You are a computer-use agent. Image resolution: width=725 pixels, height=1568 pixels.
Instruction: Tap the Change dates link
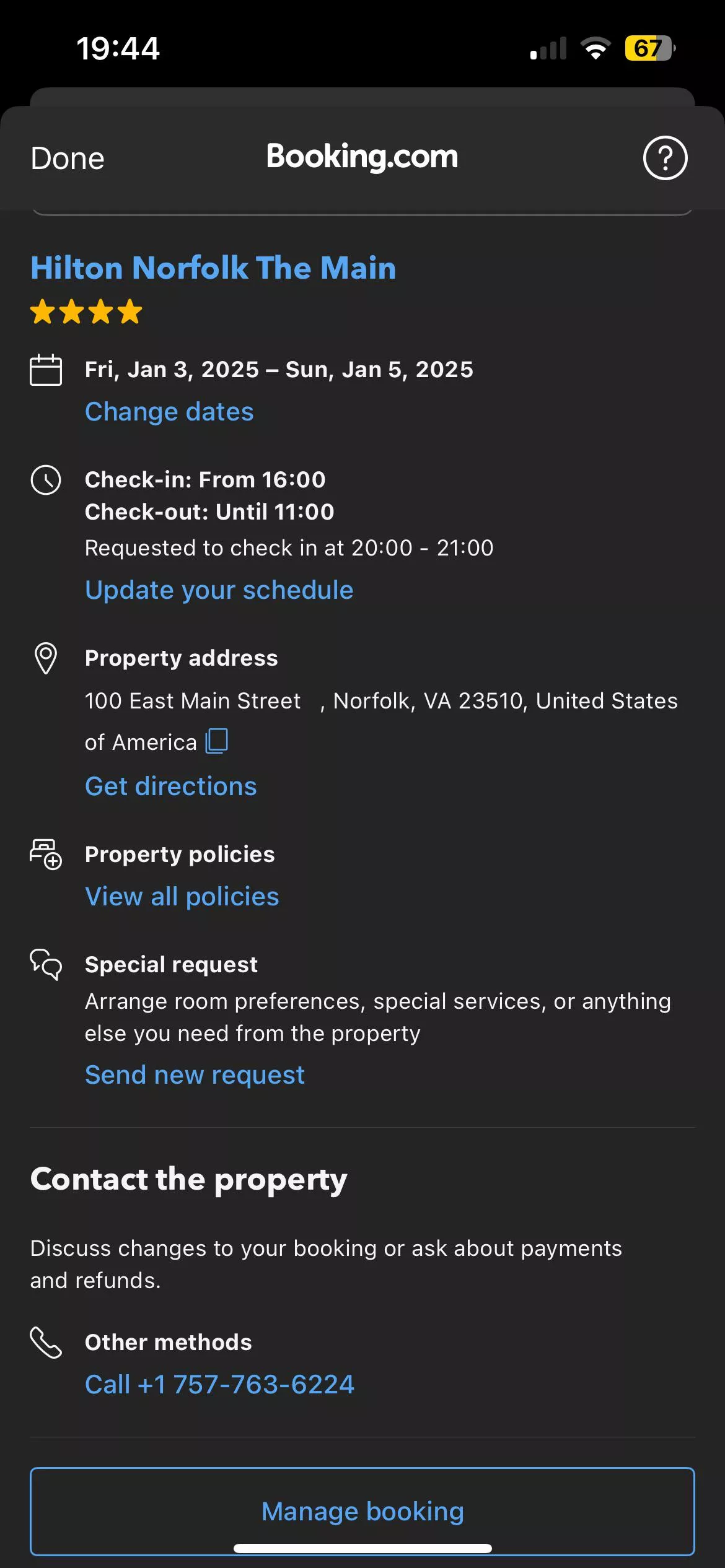point(169,412)
